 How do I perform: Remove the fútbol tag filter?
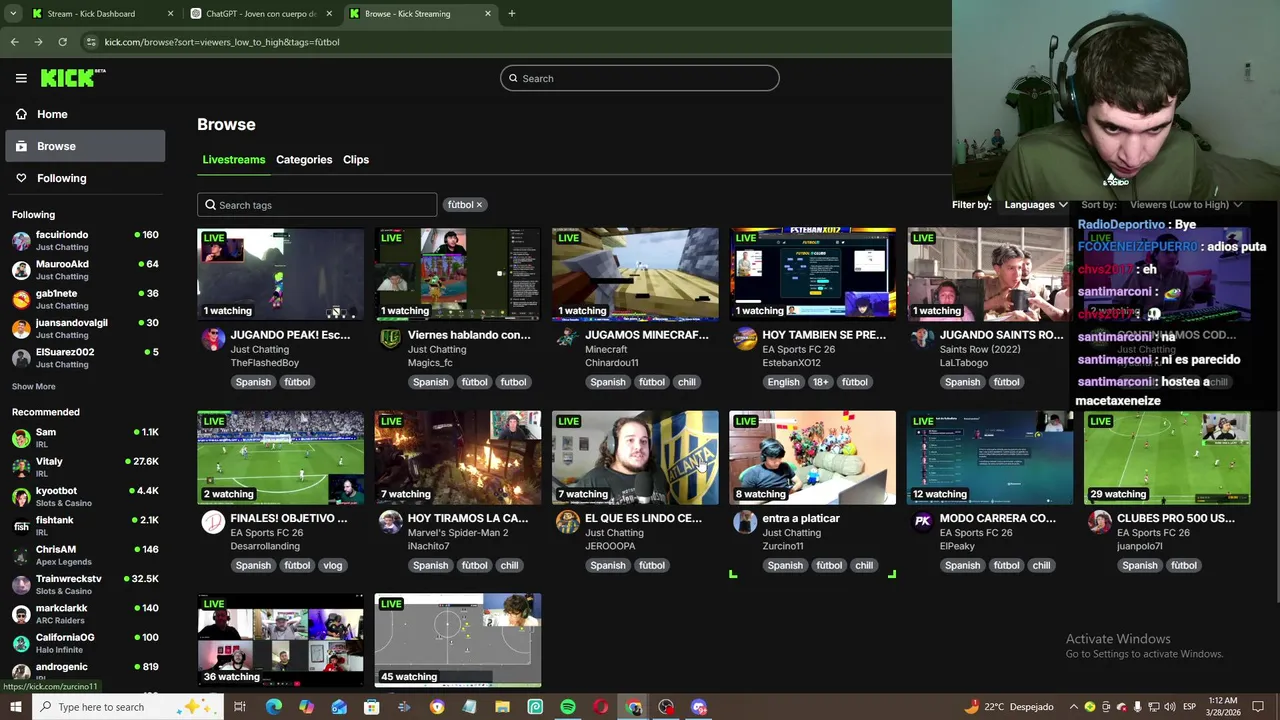tap(479, 205)
